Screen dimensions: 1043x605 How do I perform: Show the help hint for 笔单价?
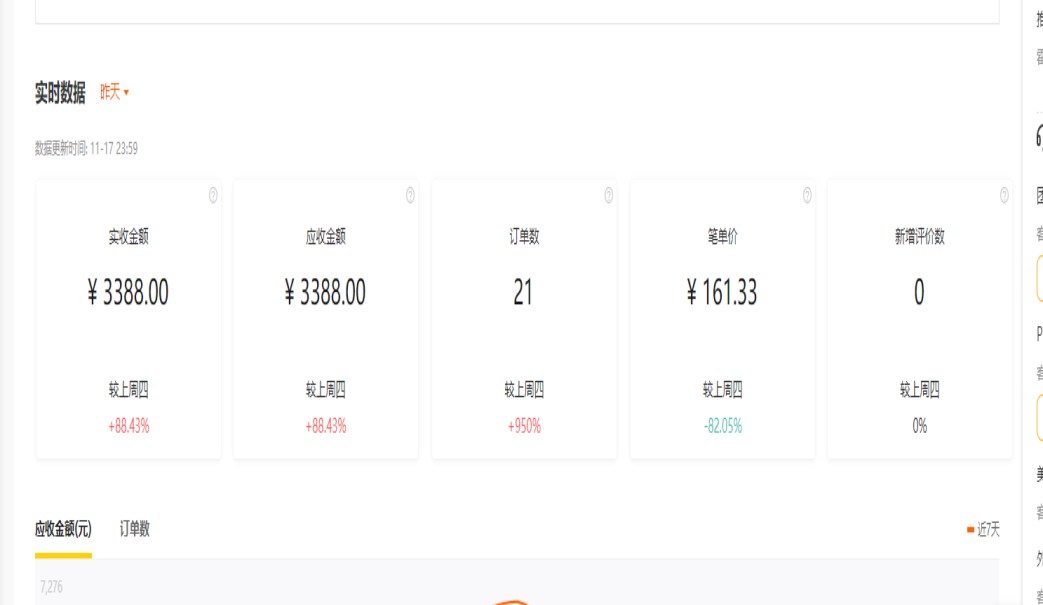tap(807, 196)
